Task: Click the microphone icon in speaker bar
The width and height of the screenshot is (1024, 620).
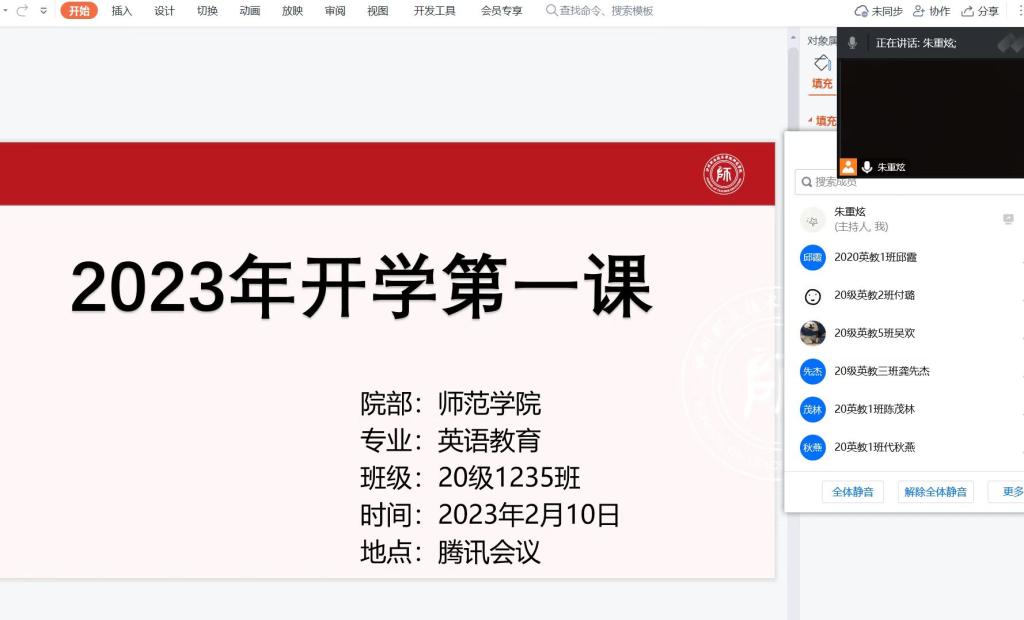Action: pos(852,43)
